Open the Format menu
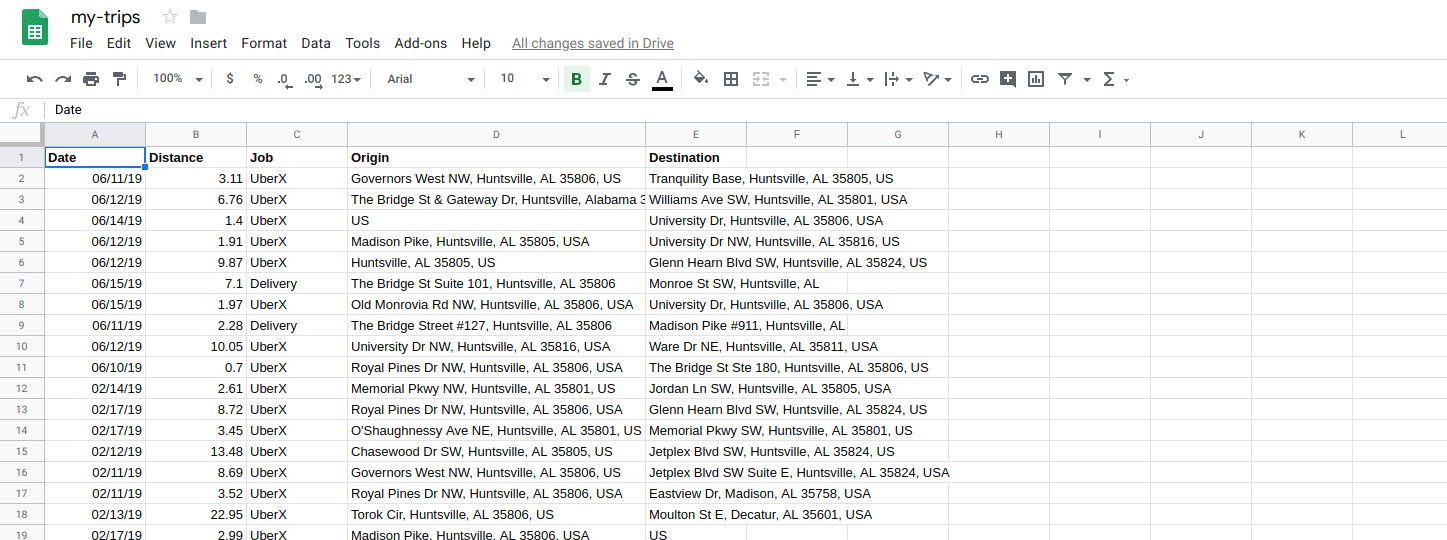Viewport: 1447px width, 540px height. point(264,43)
